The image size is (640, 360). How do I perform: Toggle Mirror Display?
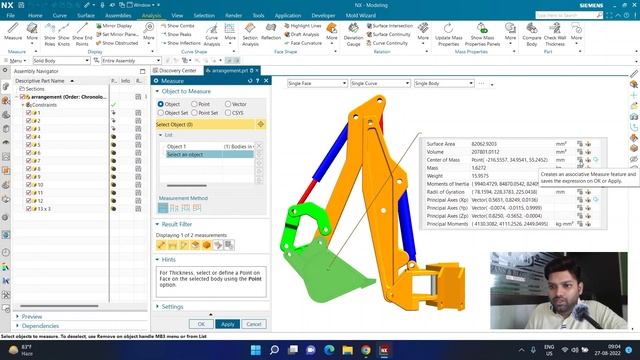click(114, 26)
